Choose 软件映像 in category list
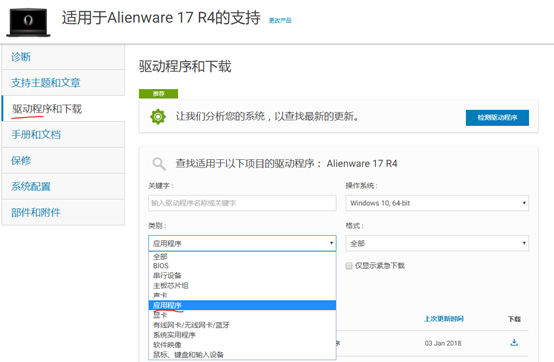This screenshot has width=554, height=362. [242, 345]
